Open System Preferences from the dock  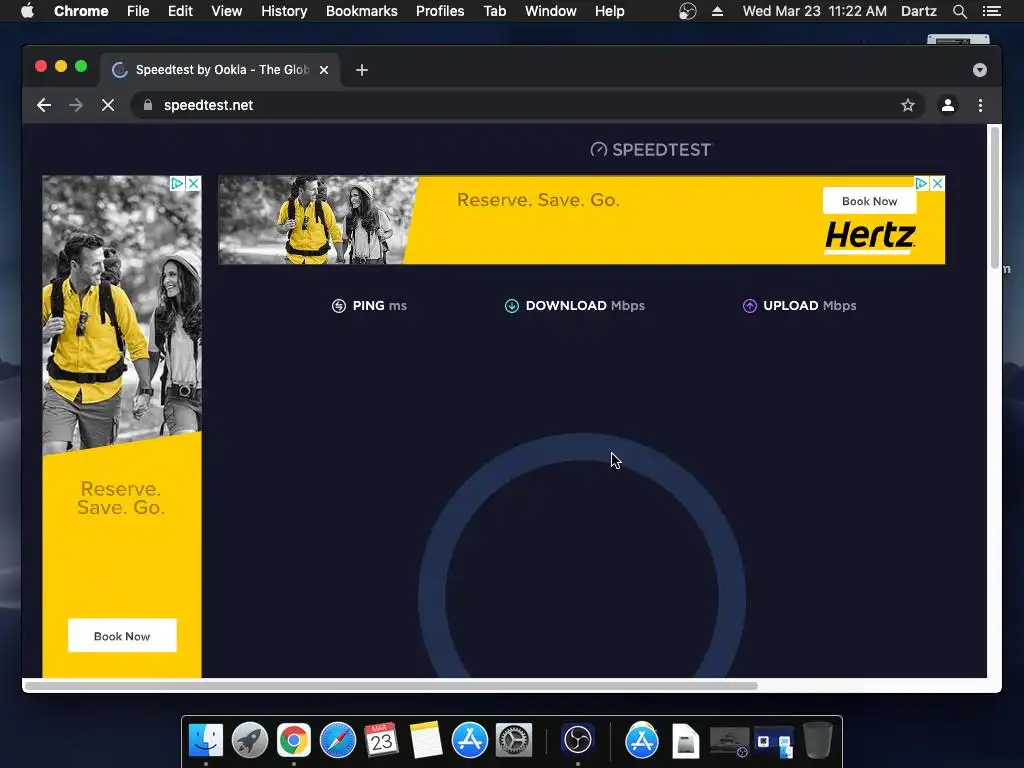tap(513, 741)
